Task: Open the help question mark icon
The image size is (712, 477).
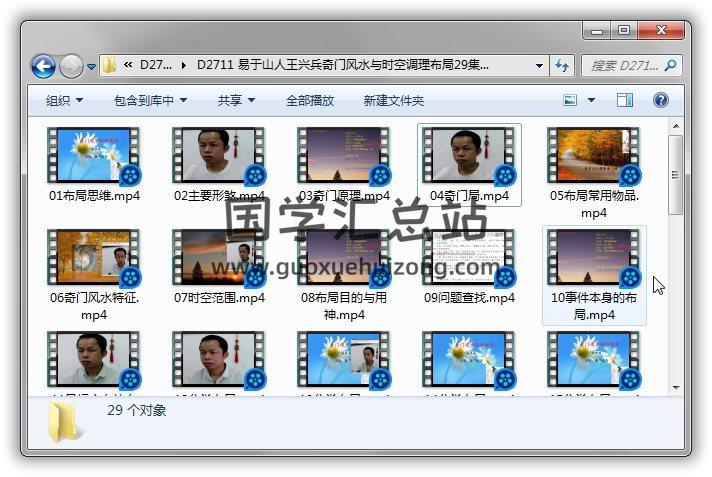Action: tap(660, 100)
